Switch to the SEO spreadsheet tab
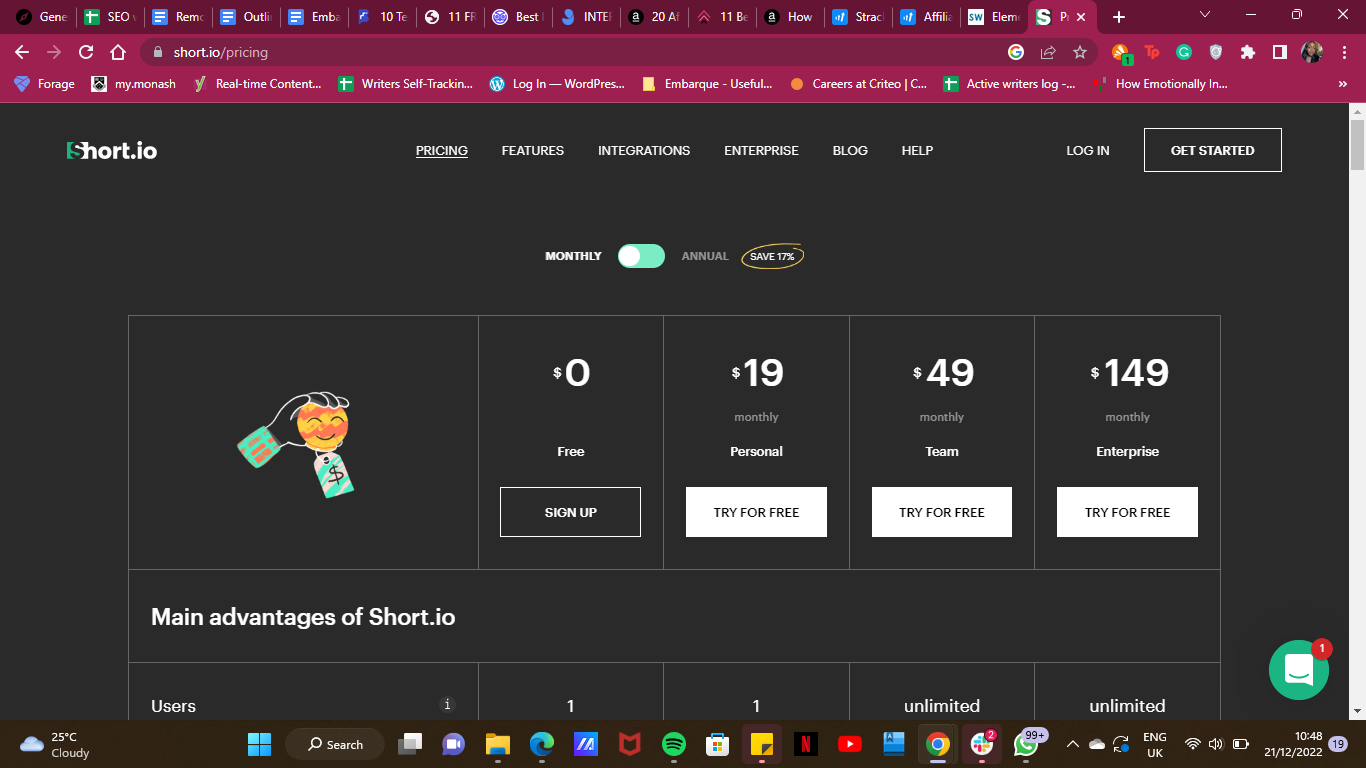The image size is (1366, 768). point(108,17)
